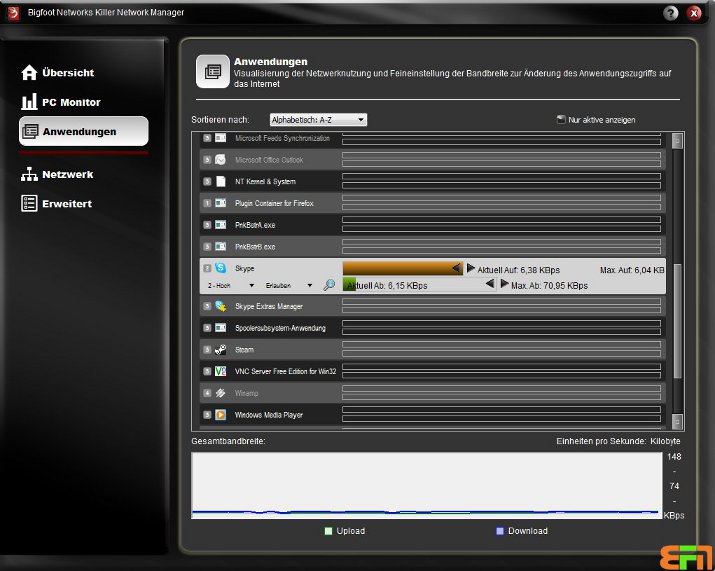
Task: Click the Microsoft Office Outlook icon
Action: pyautogui.click(x=220, y=160)
